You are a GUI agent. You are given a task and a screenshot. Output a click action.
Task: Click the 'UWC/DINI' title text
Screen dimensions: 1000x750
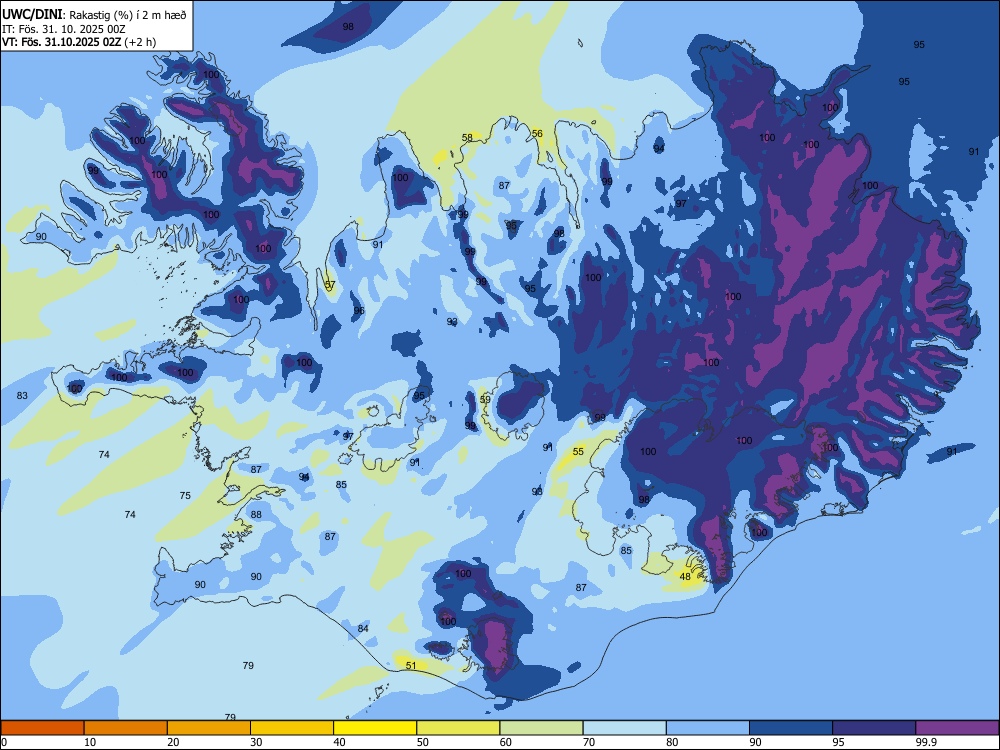point(32,14)
